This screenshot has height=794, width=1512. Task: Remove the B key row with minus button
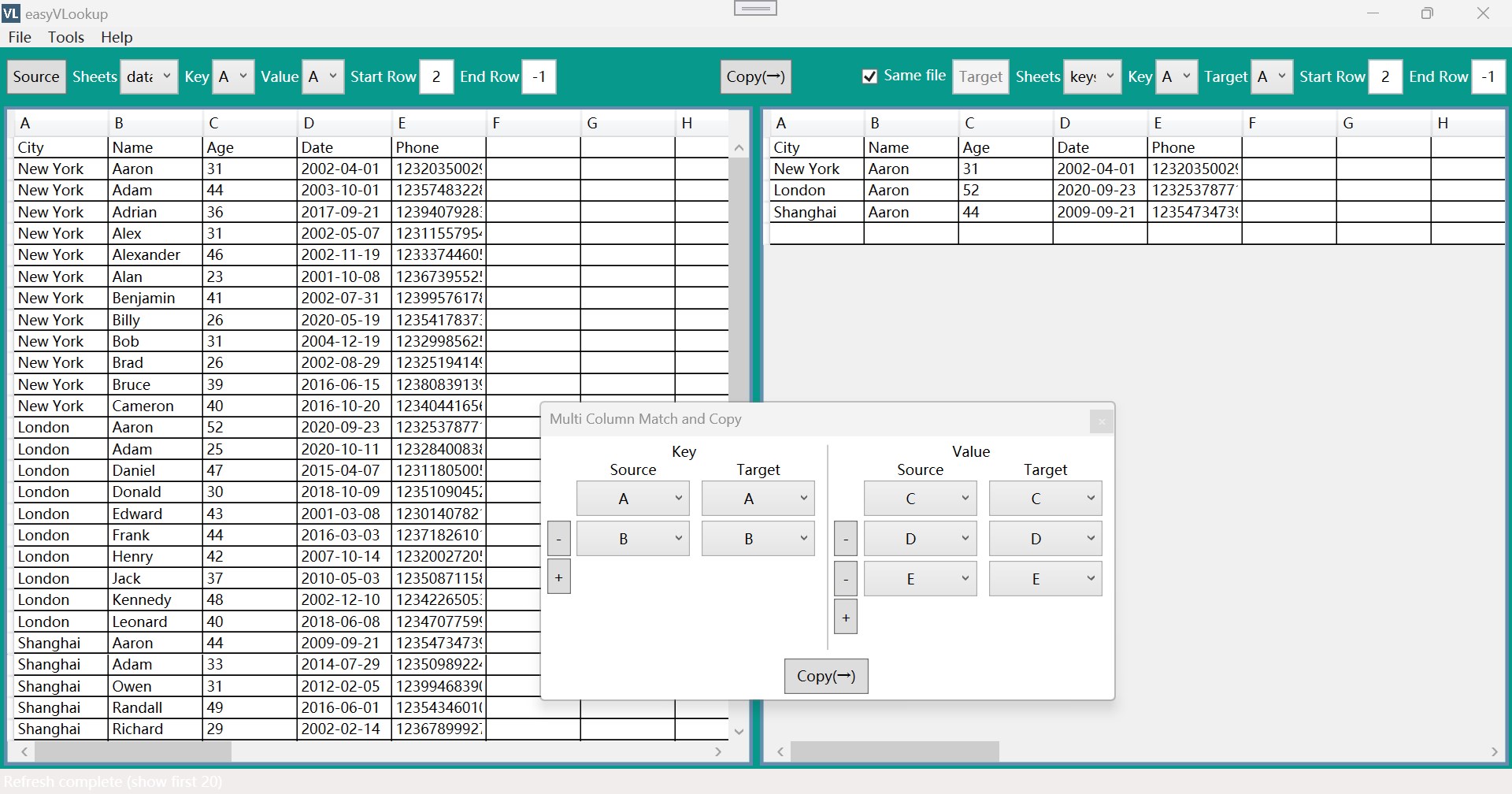pos(558,539)
